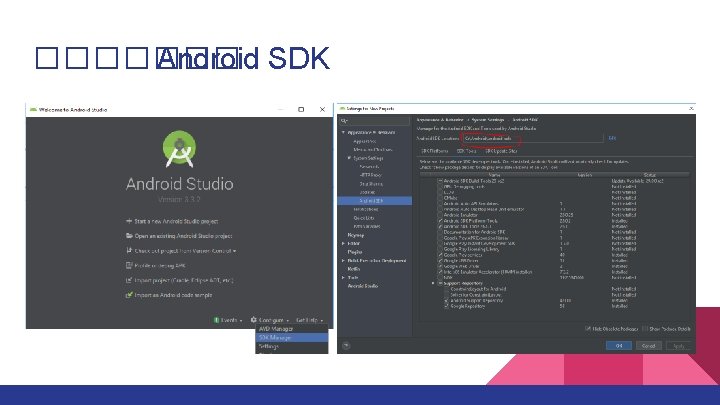
Task: Open an existing Android Studio project
Action: pos(183,236)
